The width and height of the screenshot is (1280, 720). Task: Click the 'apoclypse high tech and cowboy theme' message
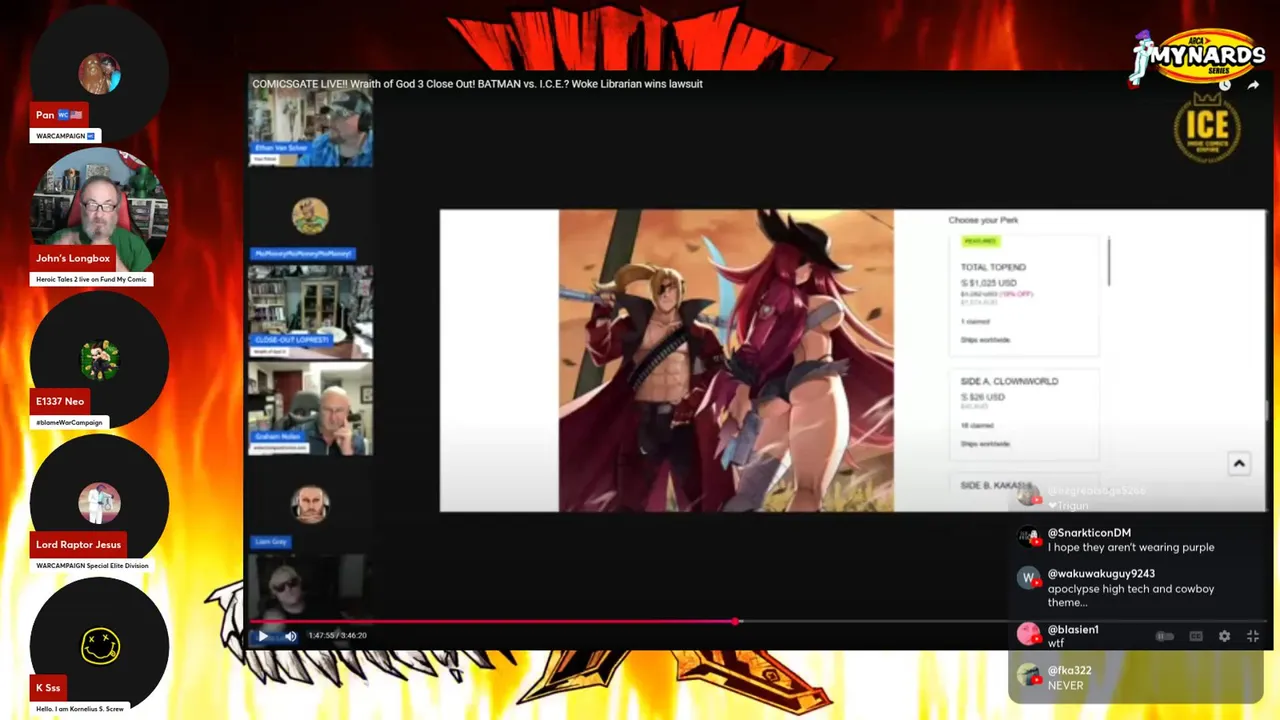(1131, 596)
